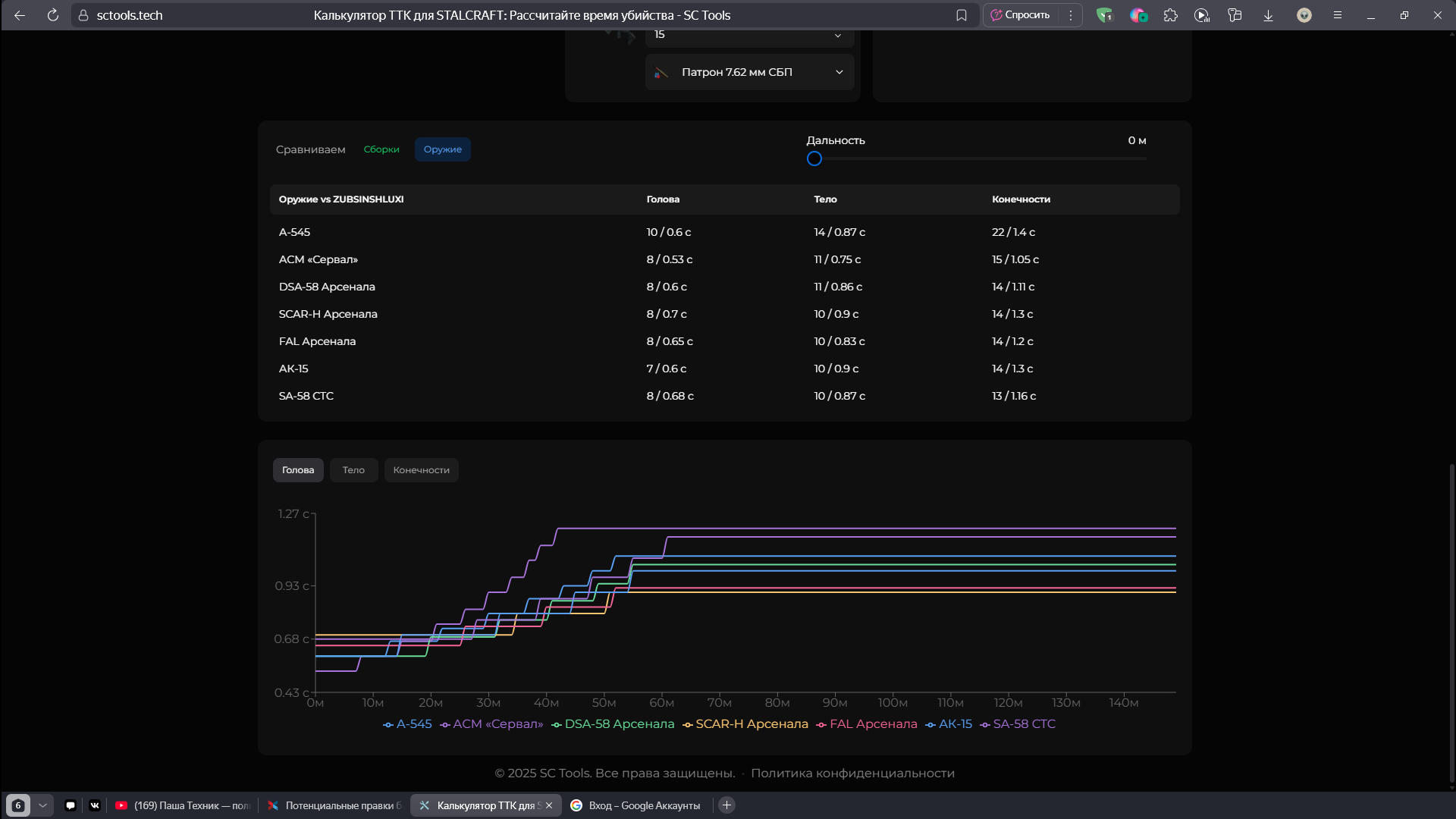The height and width of the screenshot is (819, 1456).
Task: Switch chart to Конечности
Action: point(421,470)
